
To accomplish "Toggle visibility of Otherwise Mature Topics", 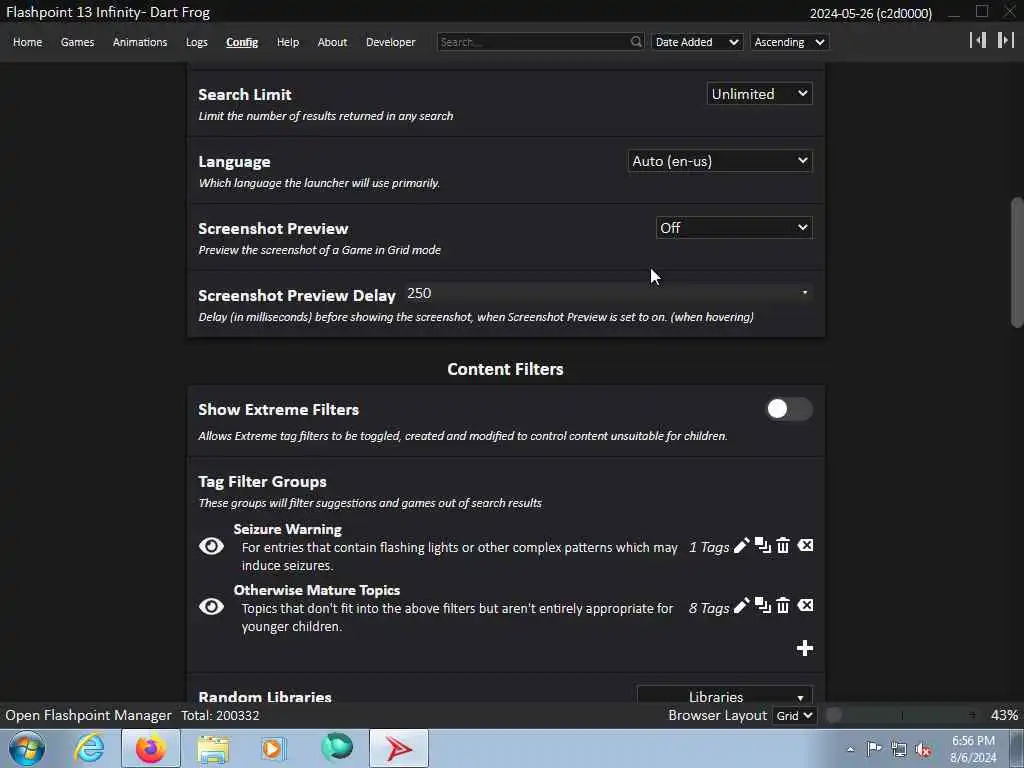I will (x=211, y=607).
